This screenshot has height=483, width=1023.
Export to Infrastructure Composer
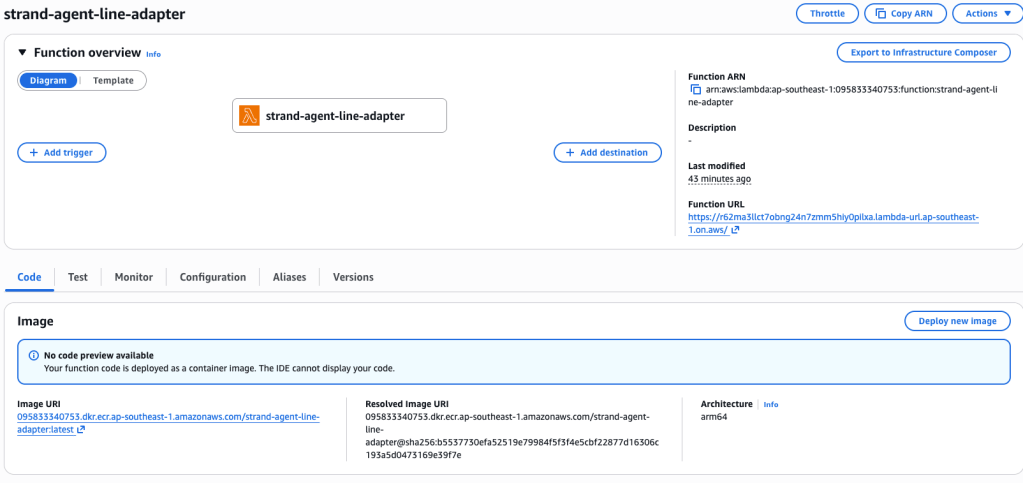[x=924, y=52]
